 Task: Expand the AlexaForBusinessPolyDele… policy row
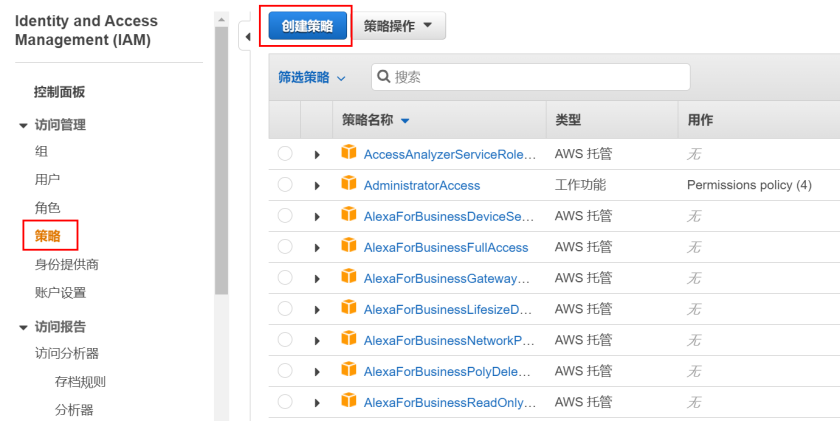pyautogui.click(x=317, y=372)
